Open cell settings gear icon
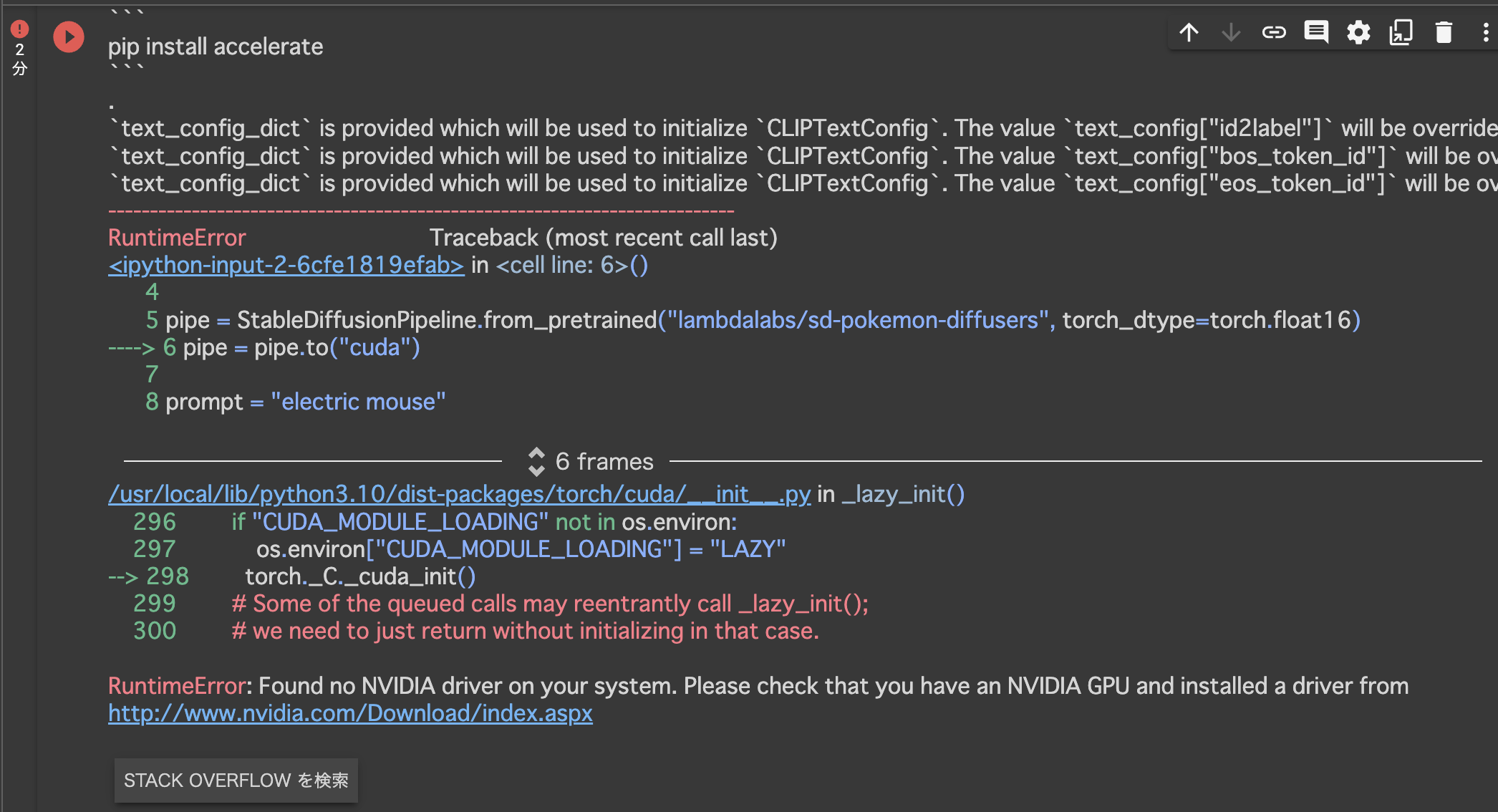Image resolution: width=1498 pixels, height=812 pixels. coord(1358,32)
